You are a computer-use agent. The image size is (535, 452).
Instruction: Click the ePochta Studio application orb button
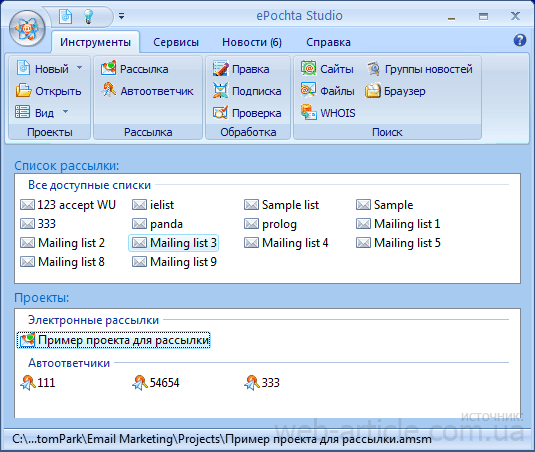pyautogui.click(x=27, y=29)
